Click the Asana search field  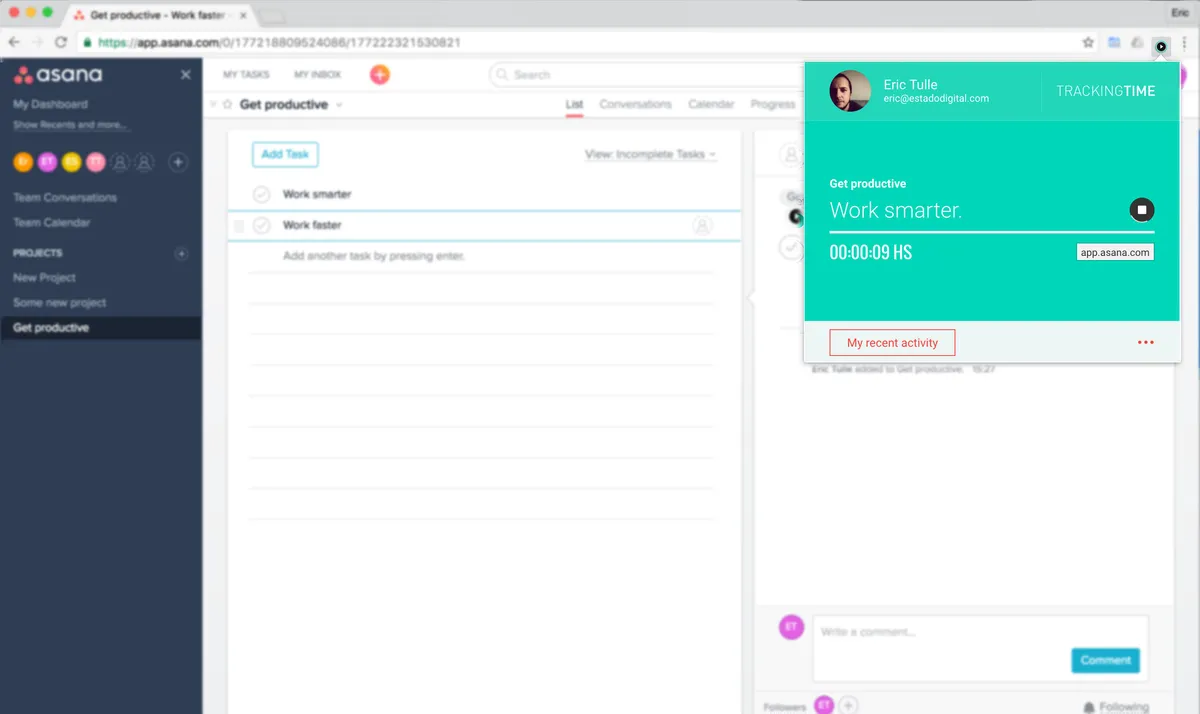pos(645,75)
